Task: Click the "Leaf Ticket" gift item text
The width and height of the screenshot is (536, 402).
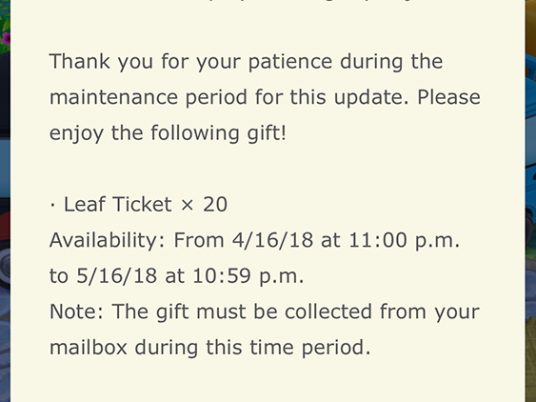Action: [x=118, y=204]
